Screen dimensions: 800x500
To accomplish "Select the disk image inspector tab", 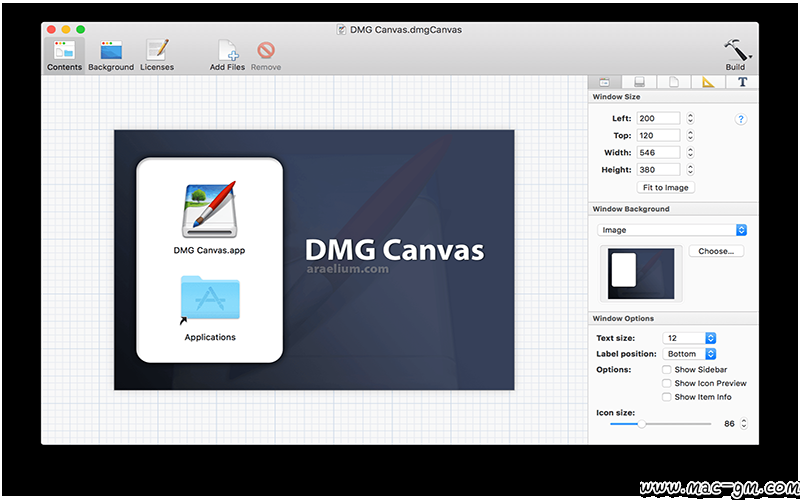I will [639, 82].
